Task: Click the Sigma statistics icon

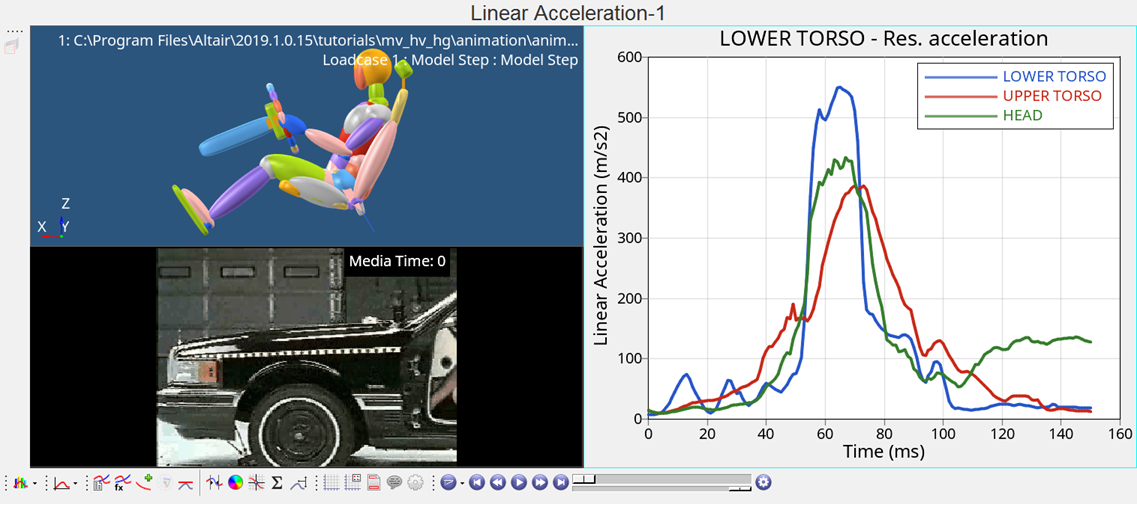Action: [x=277, y=483]
